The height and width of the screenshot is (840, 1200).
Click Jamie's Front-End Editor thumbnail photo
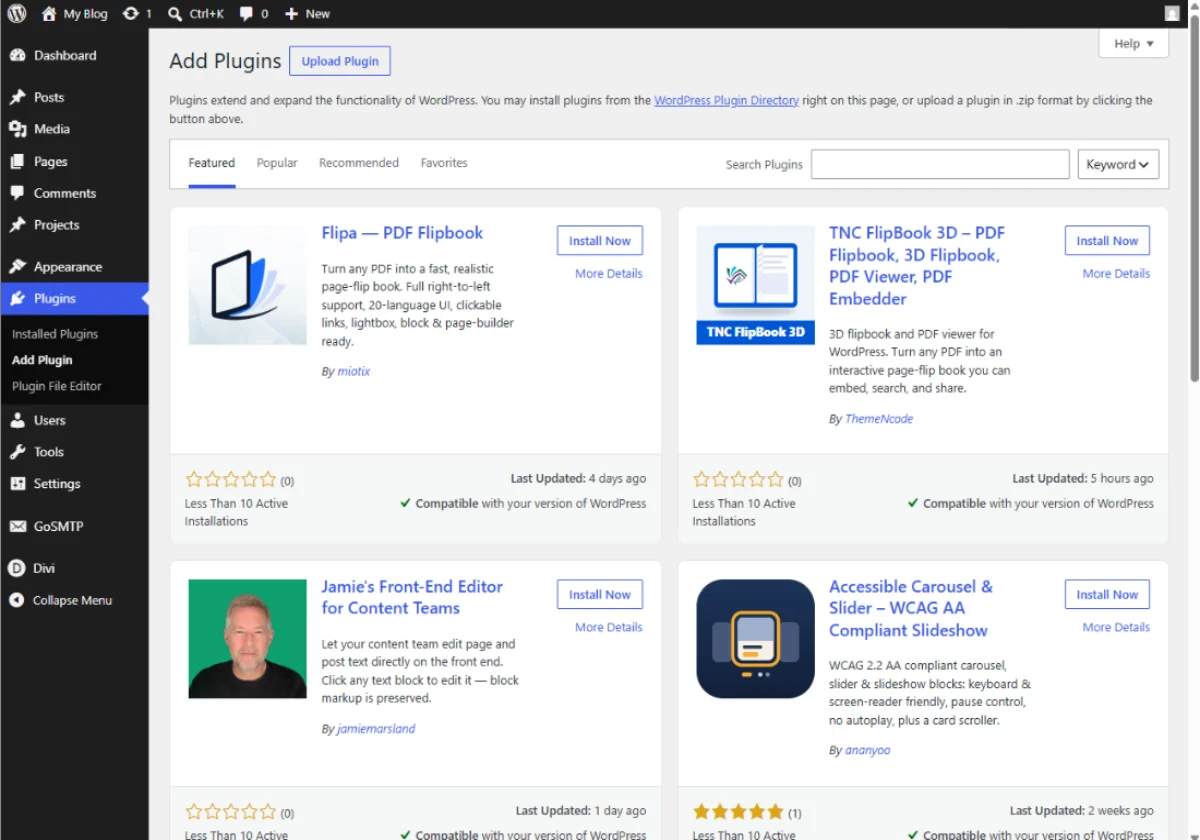(248, 639)
